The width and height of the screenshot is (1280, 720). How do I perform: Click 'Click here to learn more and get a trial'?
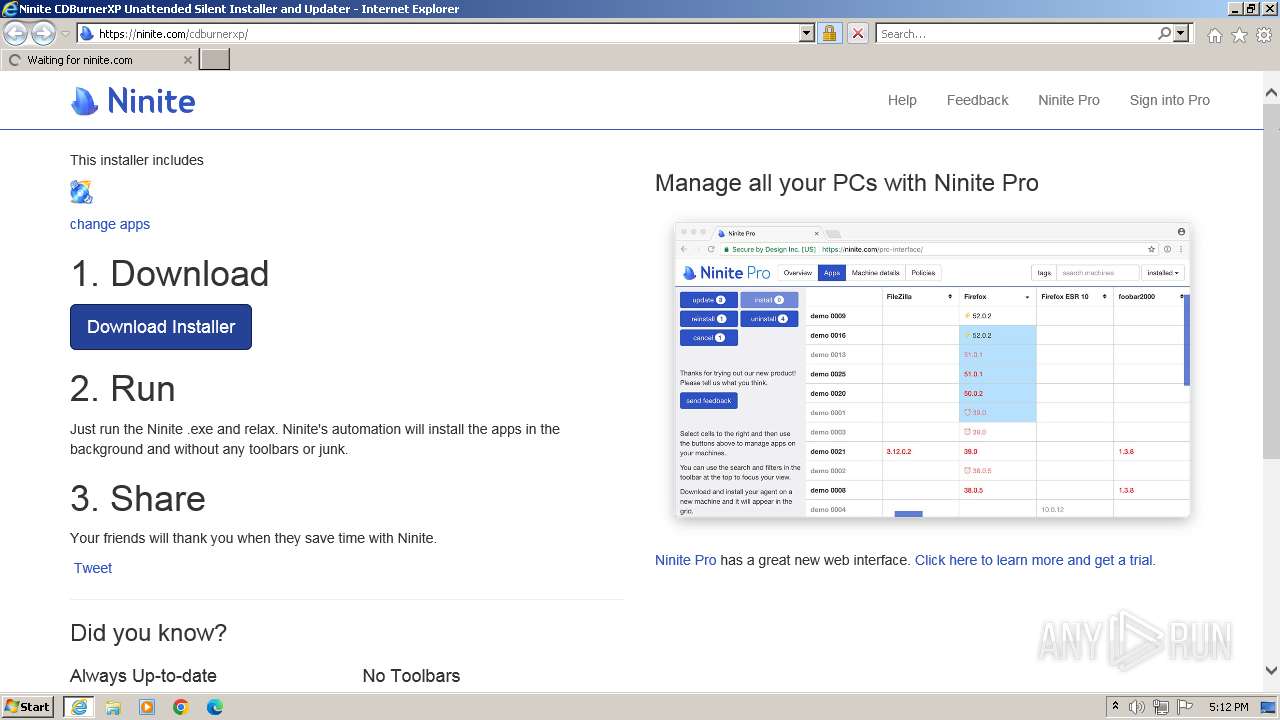coord(1035,560)
